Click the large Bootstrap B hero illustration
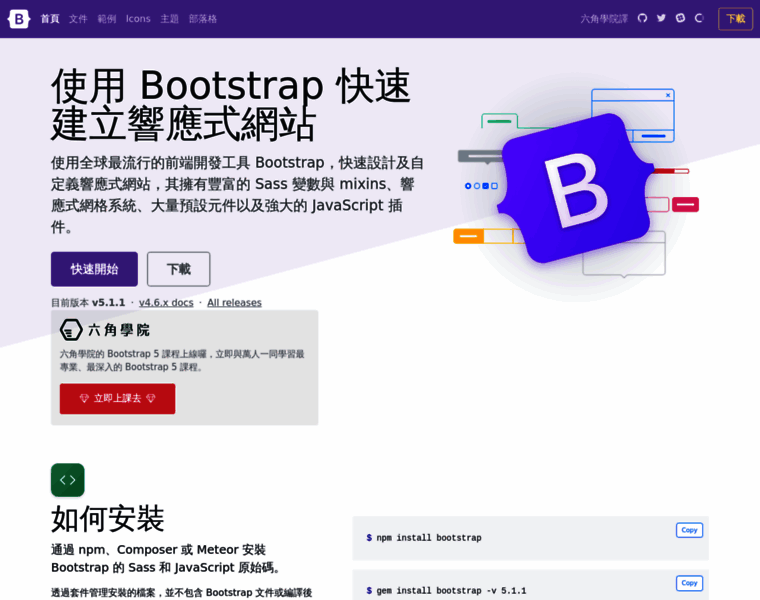 [576, 189]
